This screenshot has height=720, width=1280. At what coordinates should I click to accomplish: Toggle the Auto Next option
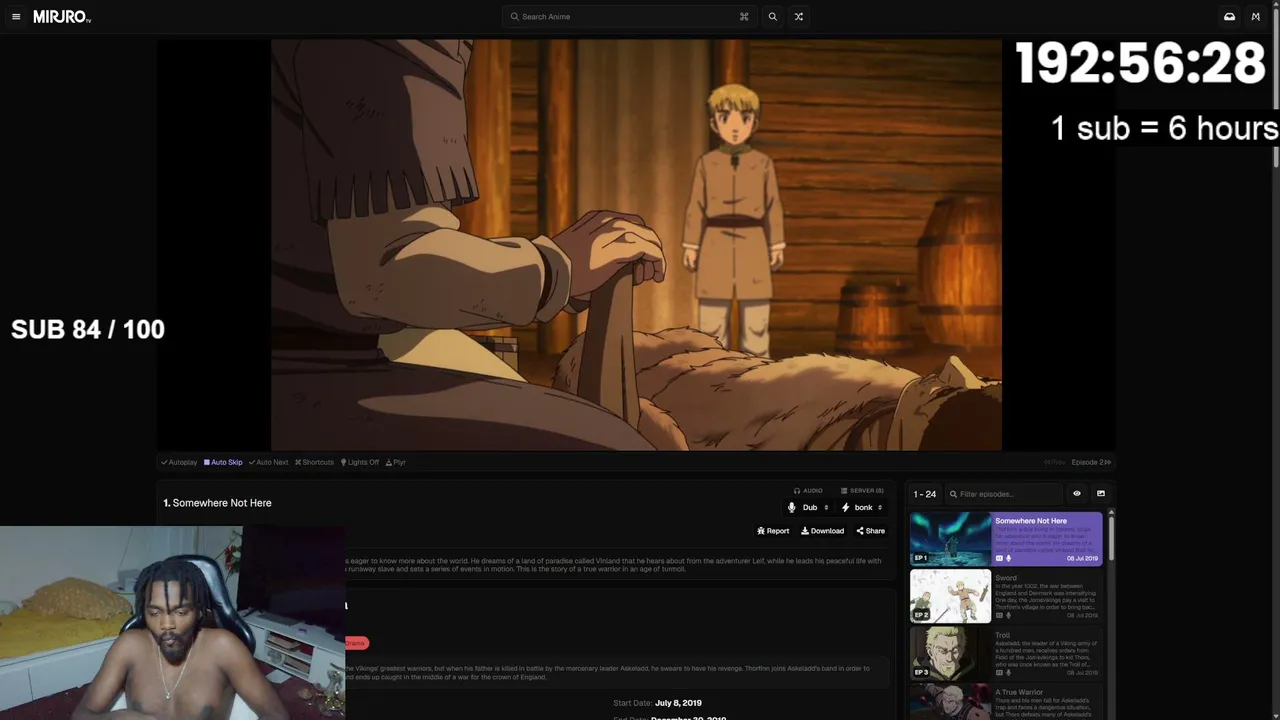coord(268,462)
